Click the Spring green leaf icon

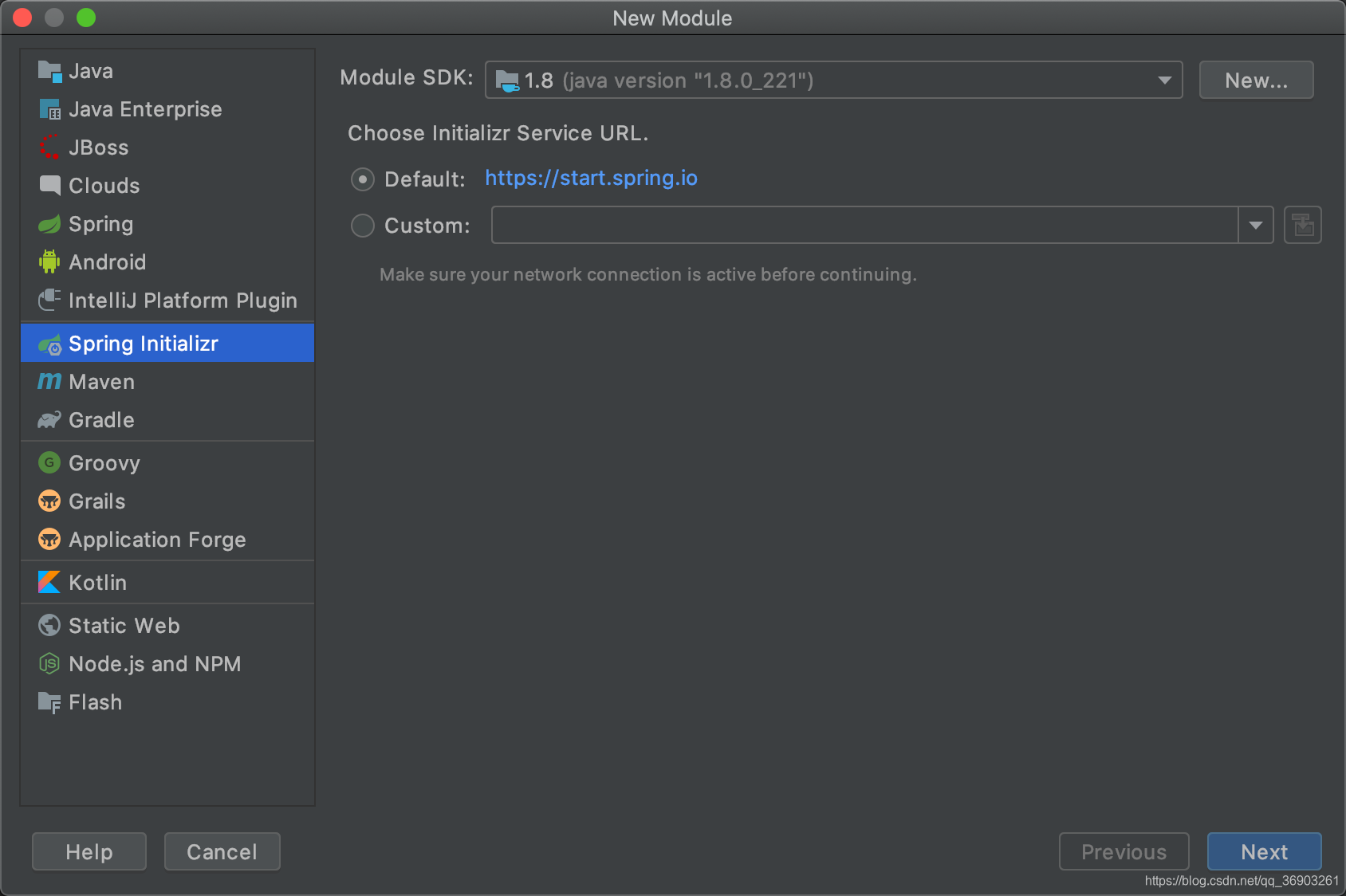tap(49, 224)
